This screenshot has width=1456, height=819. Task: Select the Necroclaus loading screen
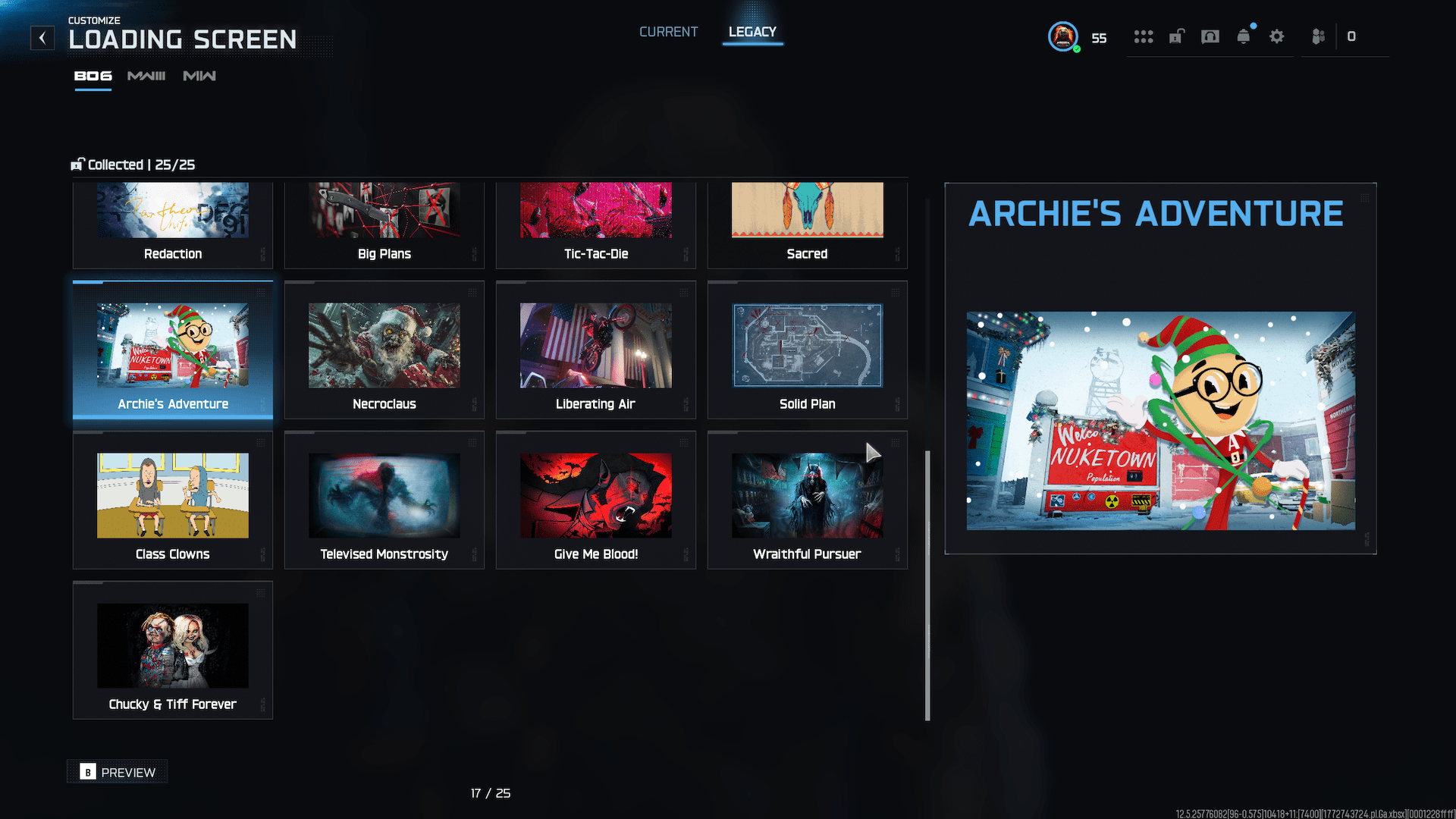(384, 350)
